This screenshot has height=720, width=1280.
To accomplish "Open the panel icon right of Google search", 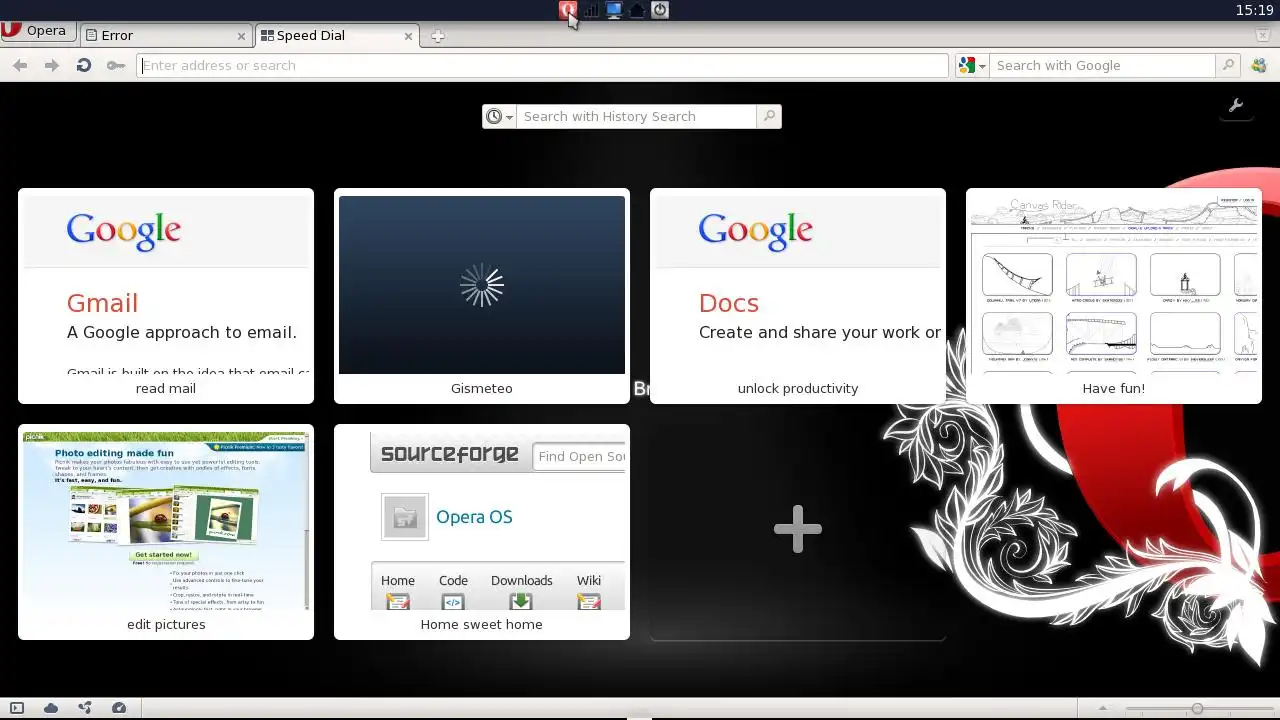I will click(x=1259, y=65).
